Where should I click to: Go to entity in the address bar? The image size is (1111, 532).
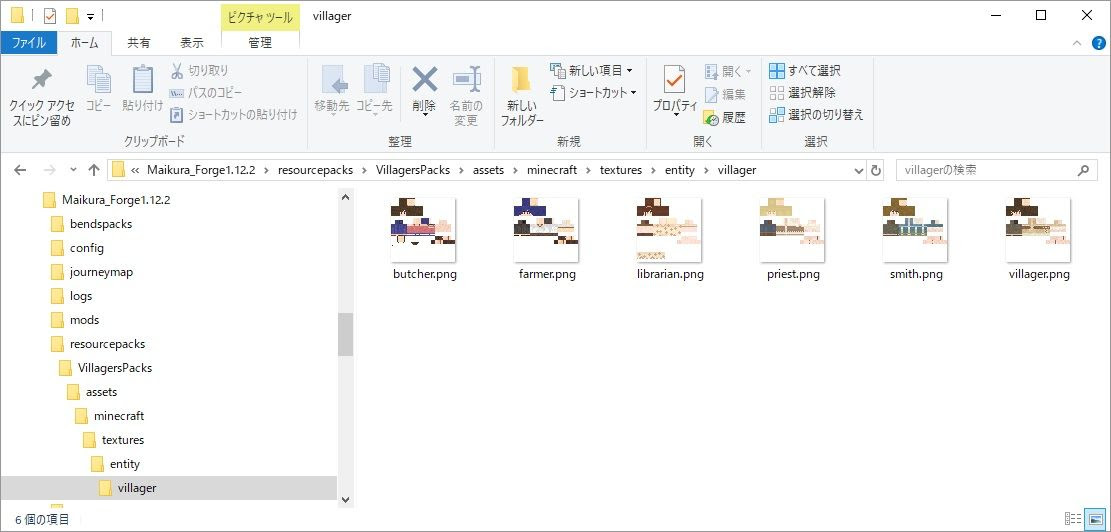point(679,170)
